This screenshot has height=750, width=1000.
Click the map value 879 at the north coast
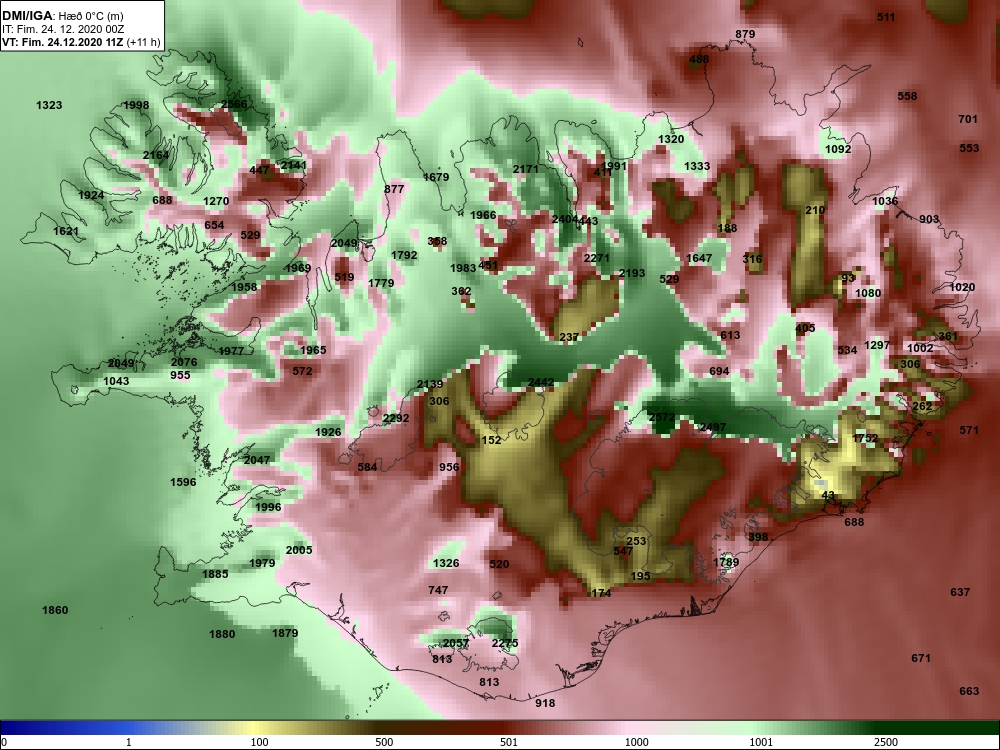pos(745,34)
